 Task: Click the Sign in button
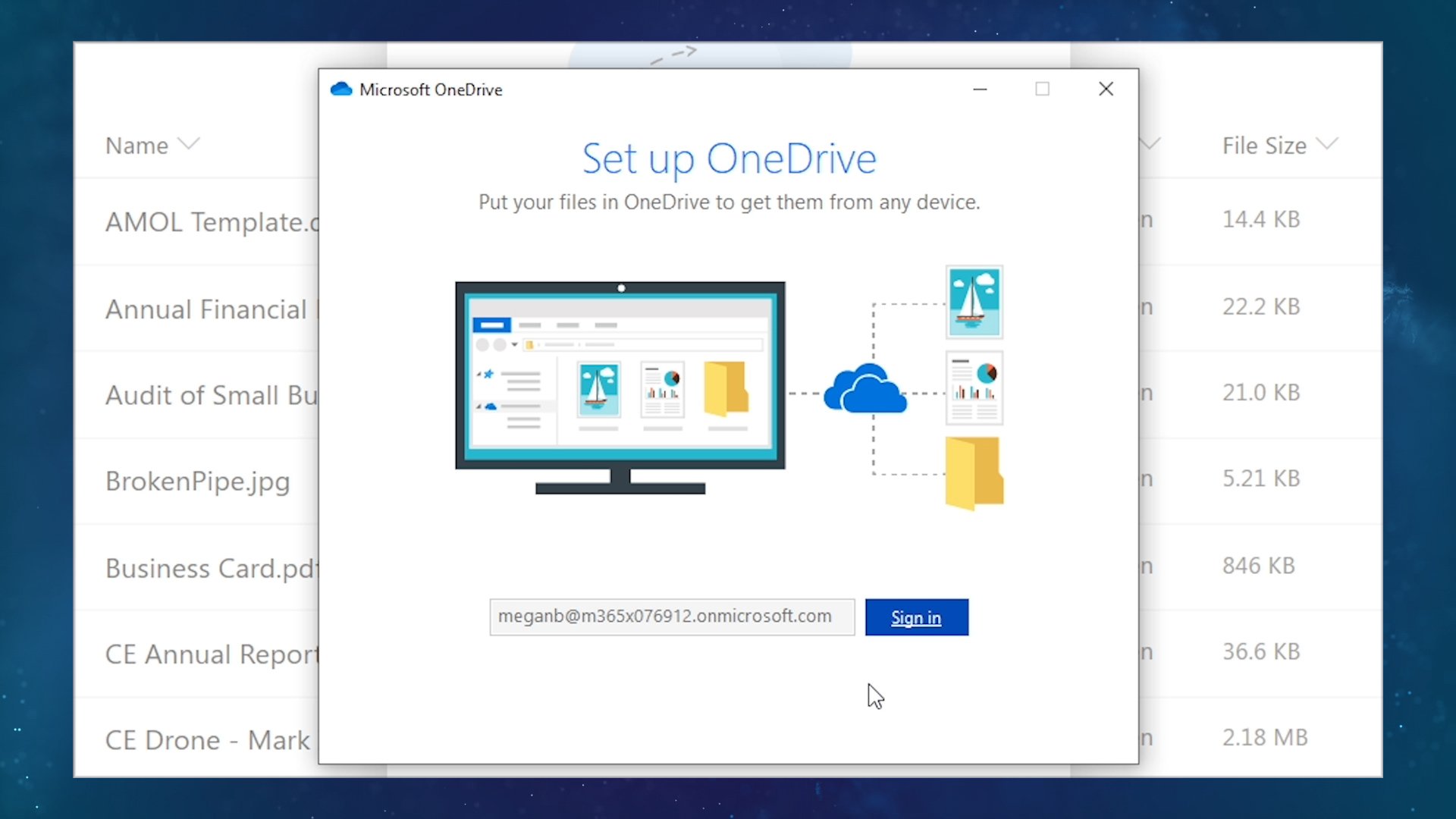916,617
